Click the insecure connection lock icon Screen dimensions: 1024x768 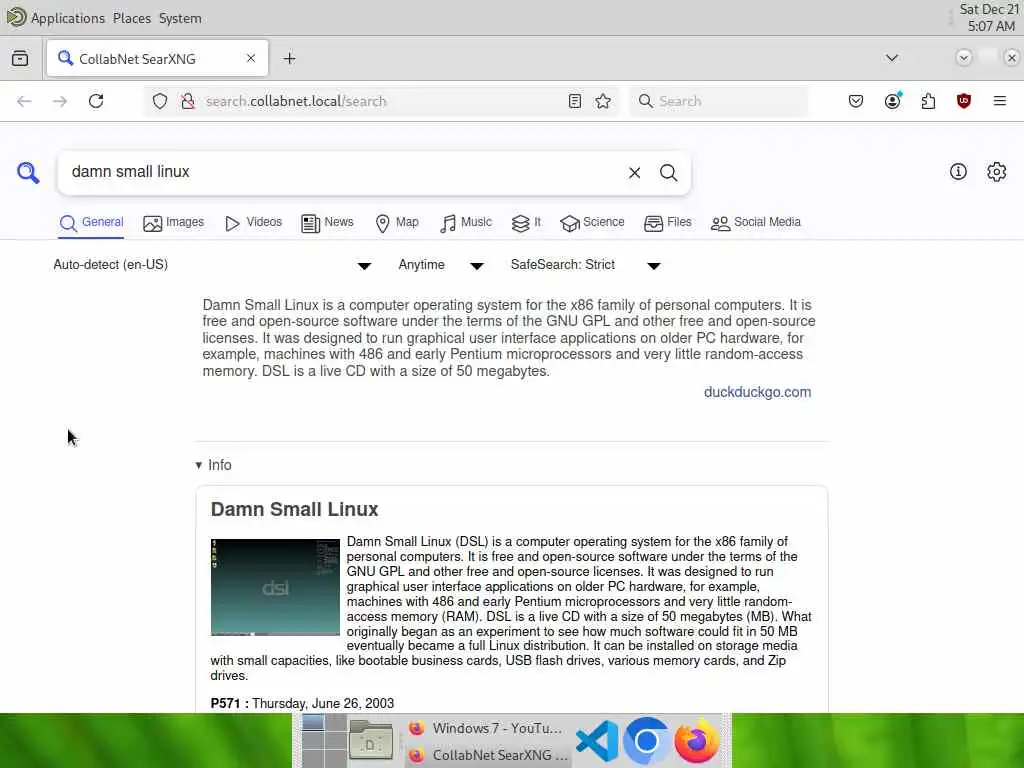(x=188, y=101)
